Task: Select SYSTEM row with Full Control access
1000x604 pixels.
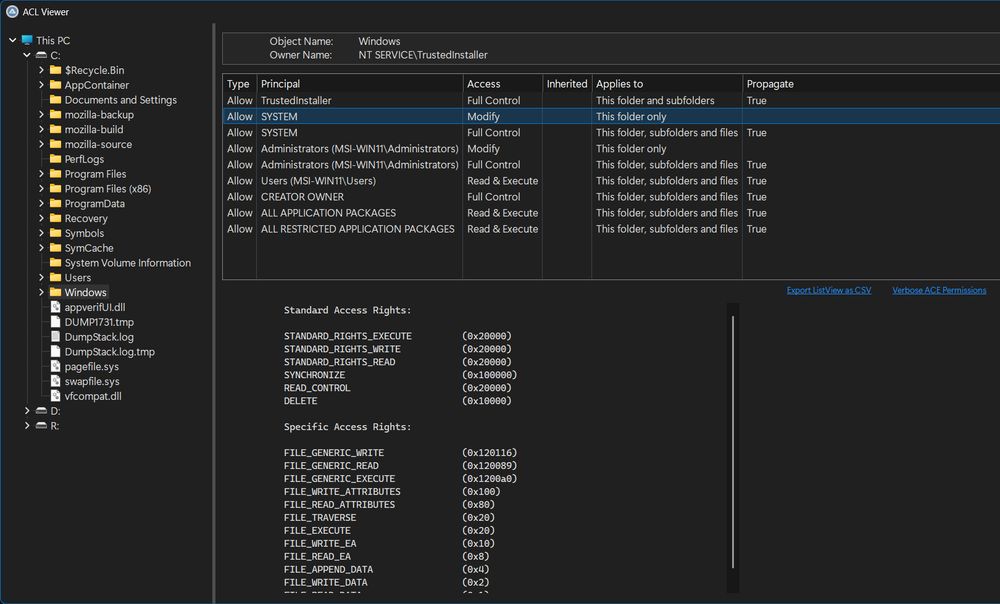Action: (611, 133)
